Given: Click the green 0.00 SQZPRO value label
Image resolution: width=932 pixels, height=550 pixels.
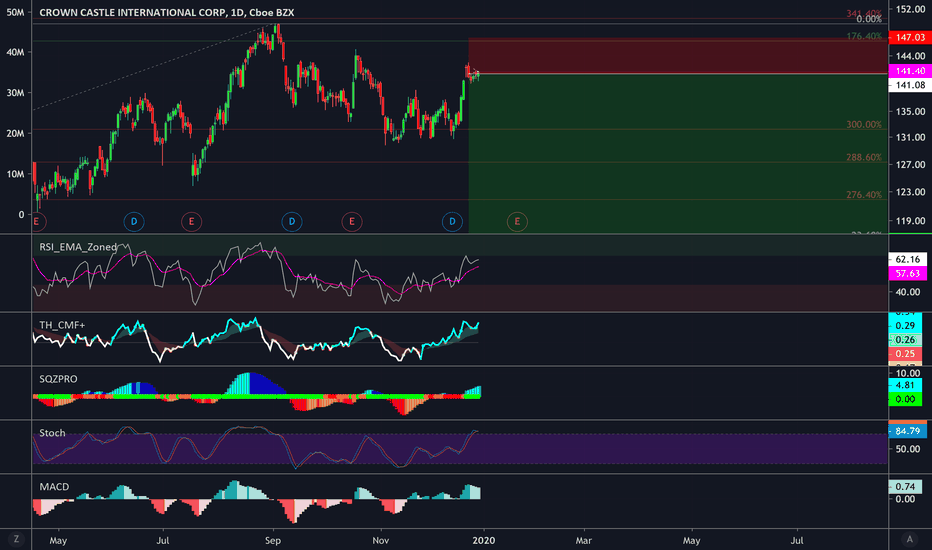Looking at the screenshot, I should pyautogui.click(x=905, y=399).
